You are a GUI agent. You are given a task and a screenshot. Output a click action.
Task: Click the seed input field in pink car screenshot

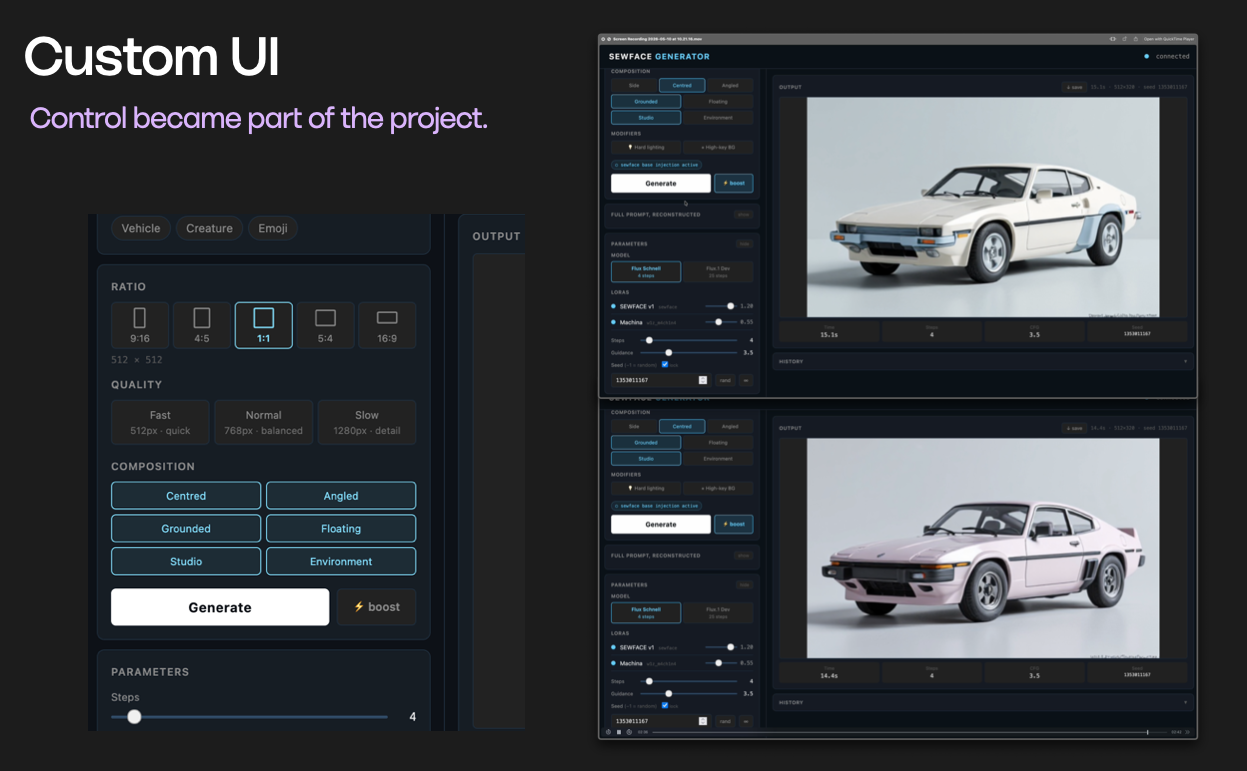(x=660, y=721)
